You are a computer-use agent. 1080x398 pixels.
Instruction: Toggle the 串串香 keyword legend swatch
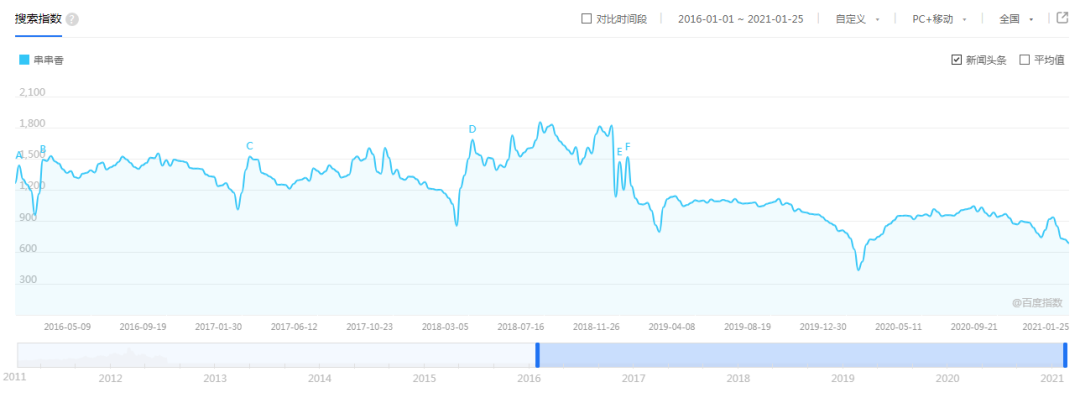tap(24, 60)
